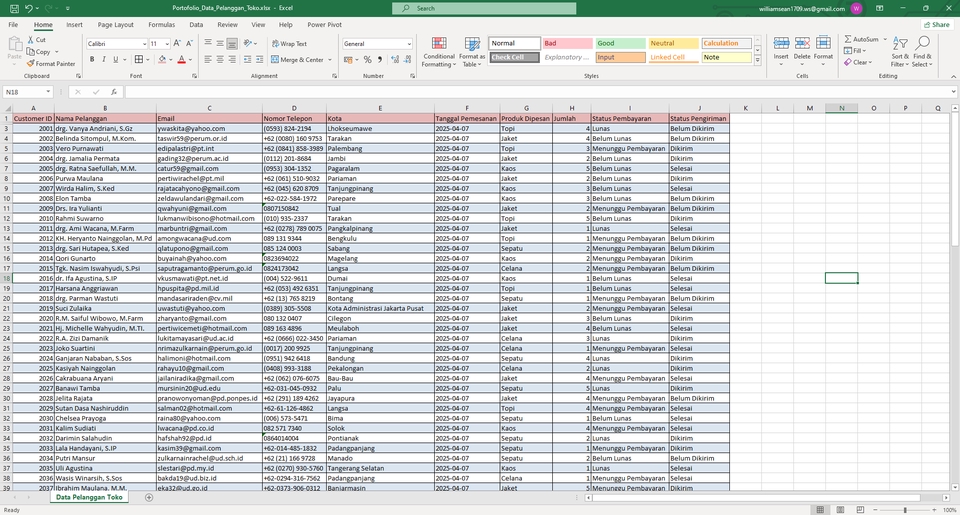Viewport: 960px width, 515px height.
Task: Switch to Page Layout view in status bar
Action: [840, 509]
